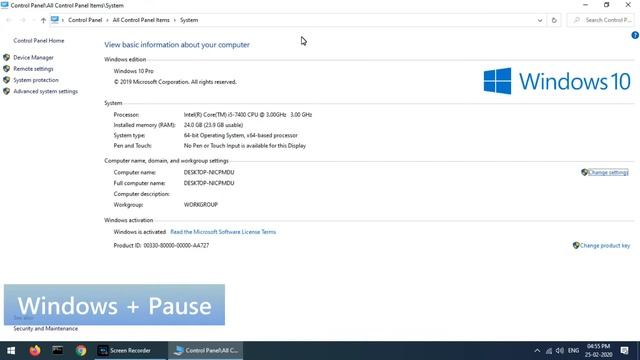Click the Product ID number text
The image size is (640, 360).
pyautogui.click(x=176, y=246)
